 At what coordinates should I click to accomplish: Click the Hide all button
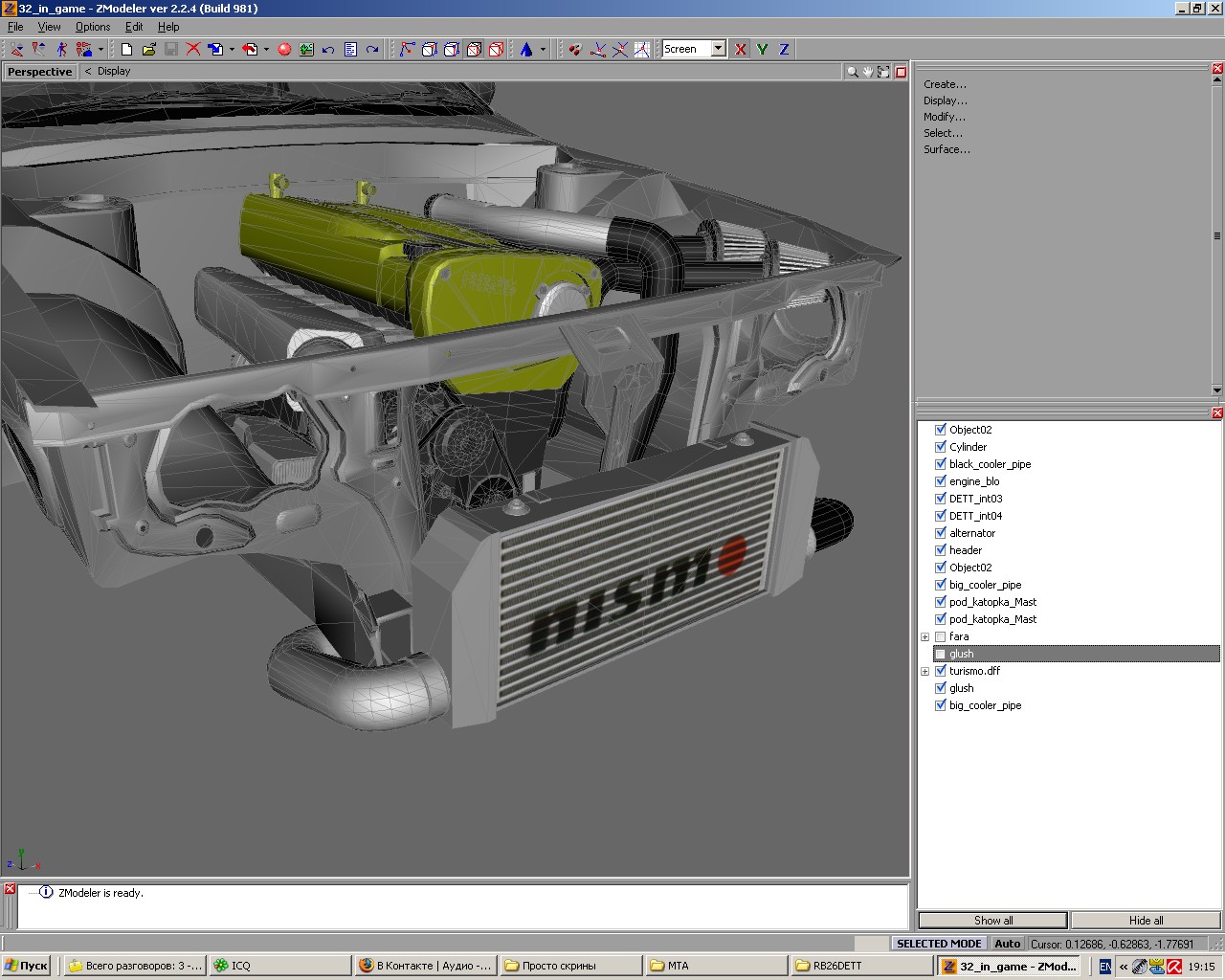click(x=1146, y=921)
